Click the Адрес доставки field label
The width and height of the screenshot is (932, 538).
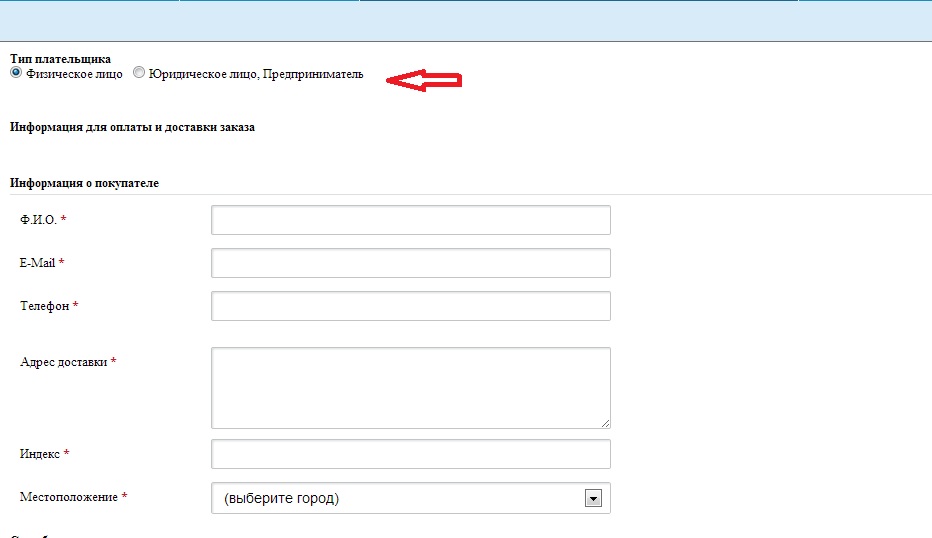64,362
